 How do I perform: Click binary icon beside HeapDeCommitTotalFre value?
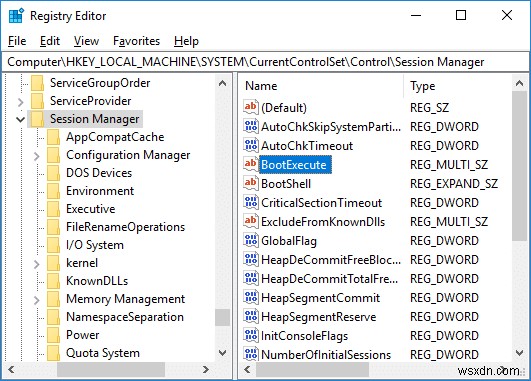251,278
